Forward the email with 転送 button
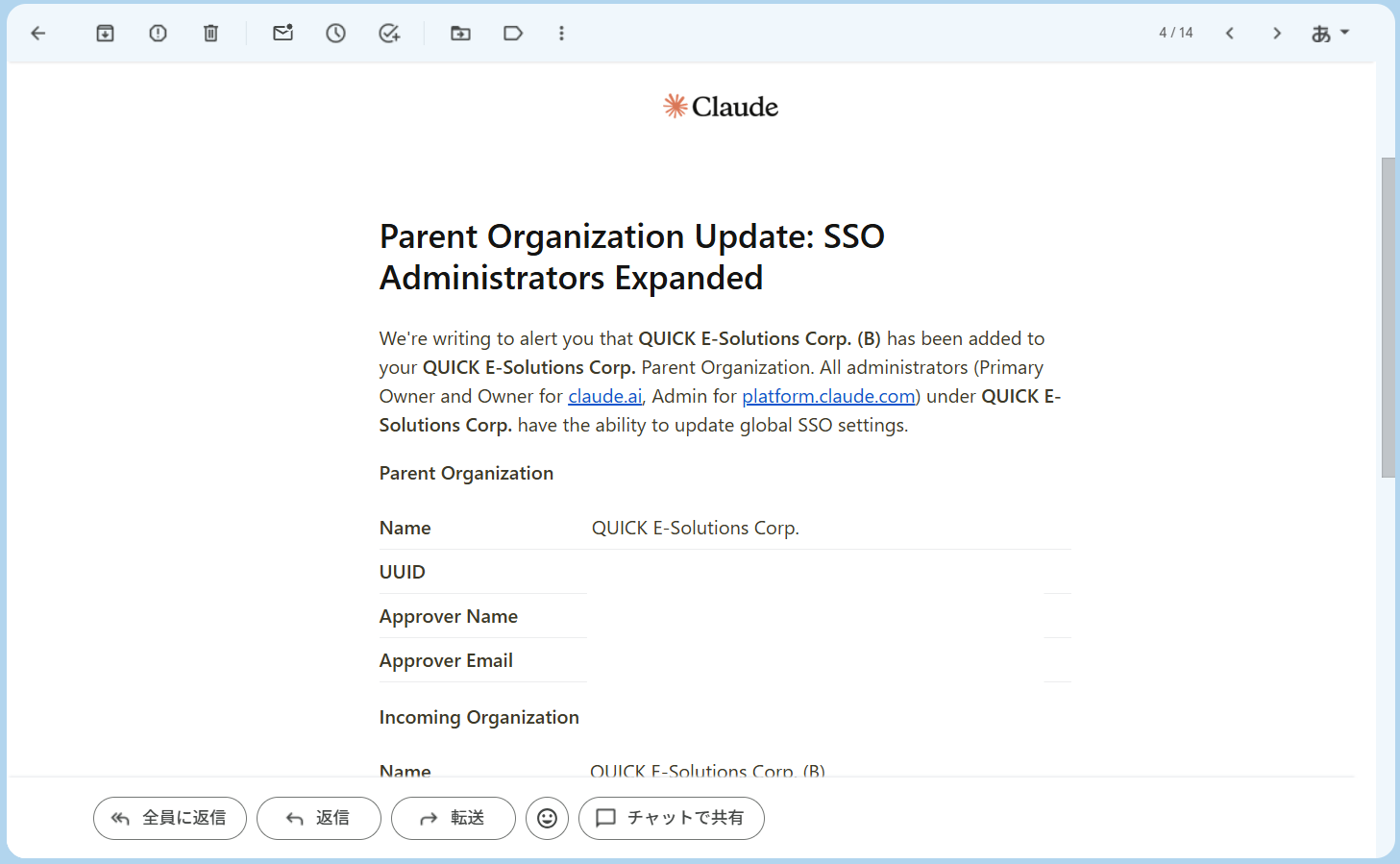This screenshot has width=1400, height=864. 454,818
